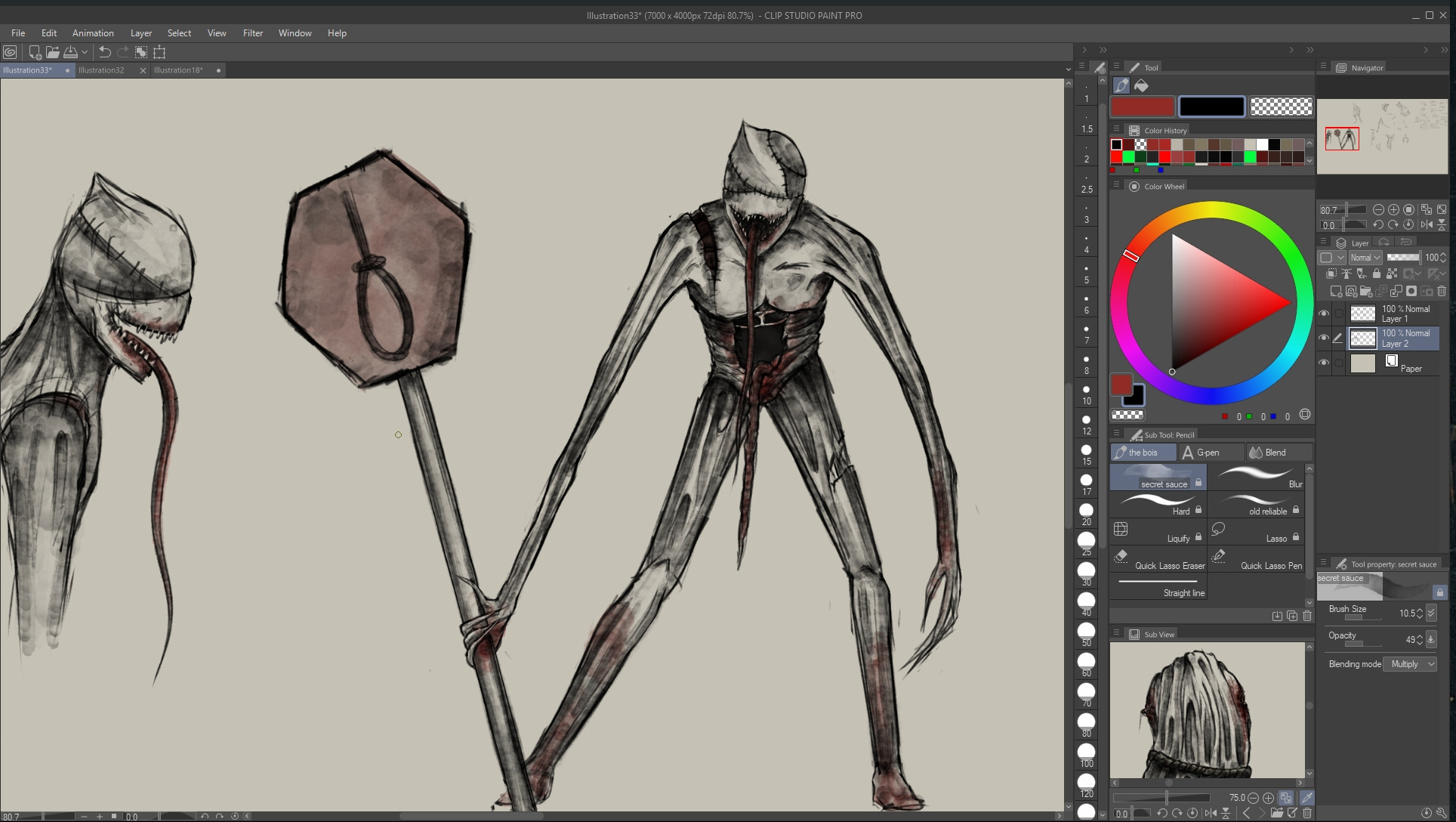Toggle lock transparent pixels icon
This screenshot has width=1456, height=822.
[x=1392, y=273]
